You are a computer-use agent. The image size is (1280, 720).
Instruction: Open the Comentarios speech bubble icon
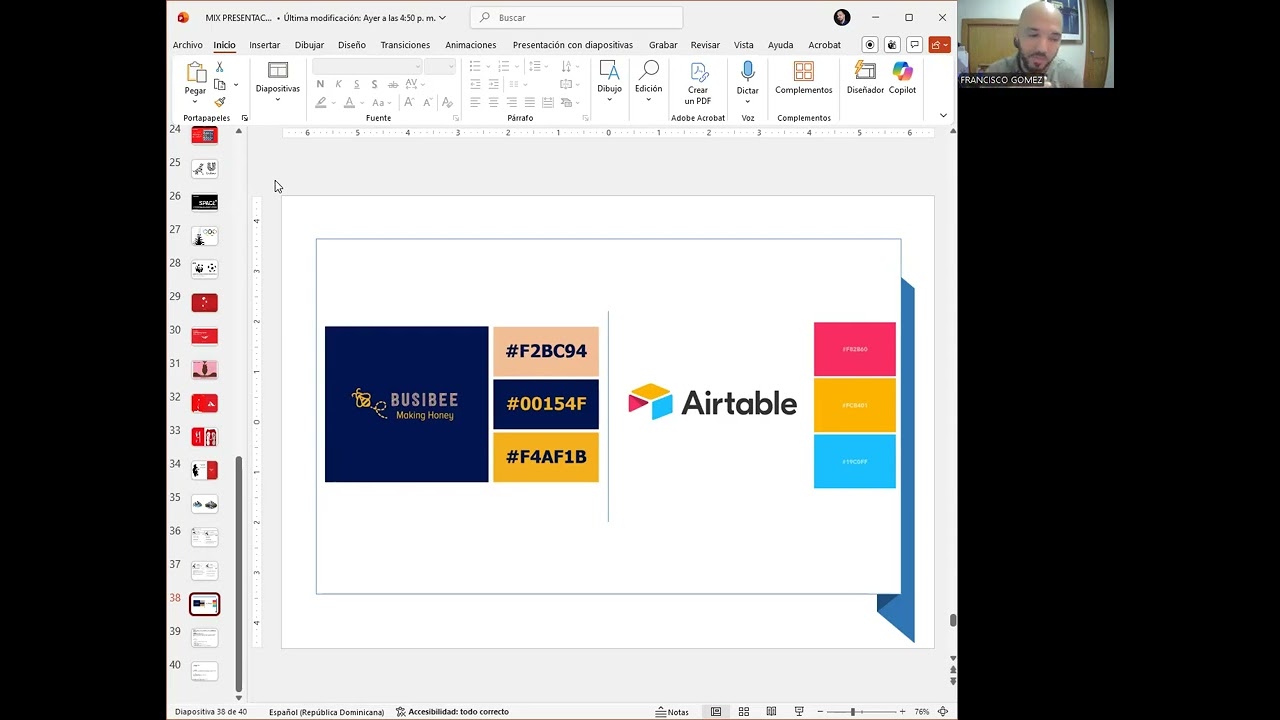(914, 45)
